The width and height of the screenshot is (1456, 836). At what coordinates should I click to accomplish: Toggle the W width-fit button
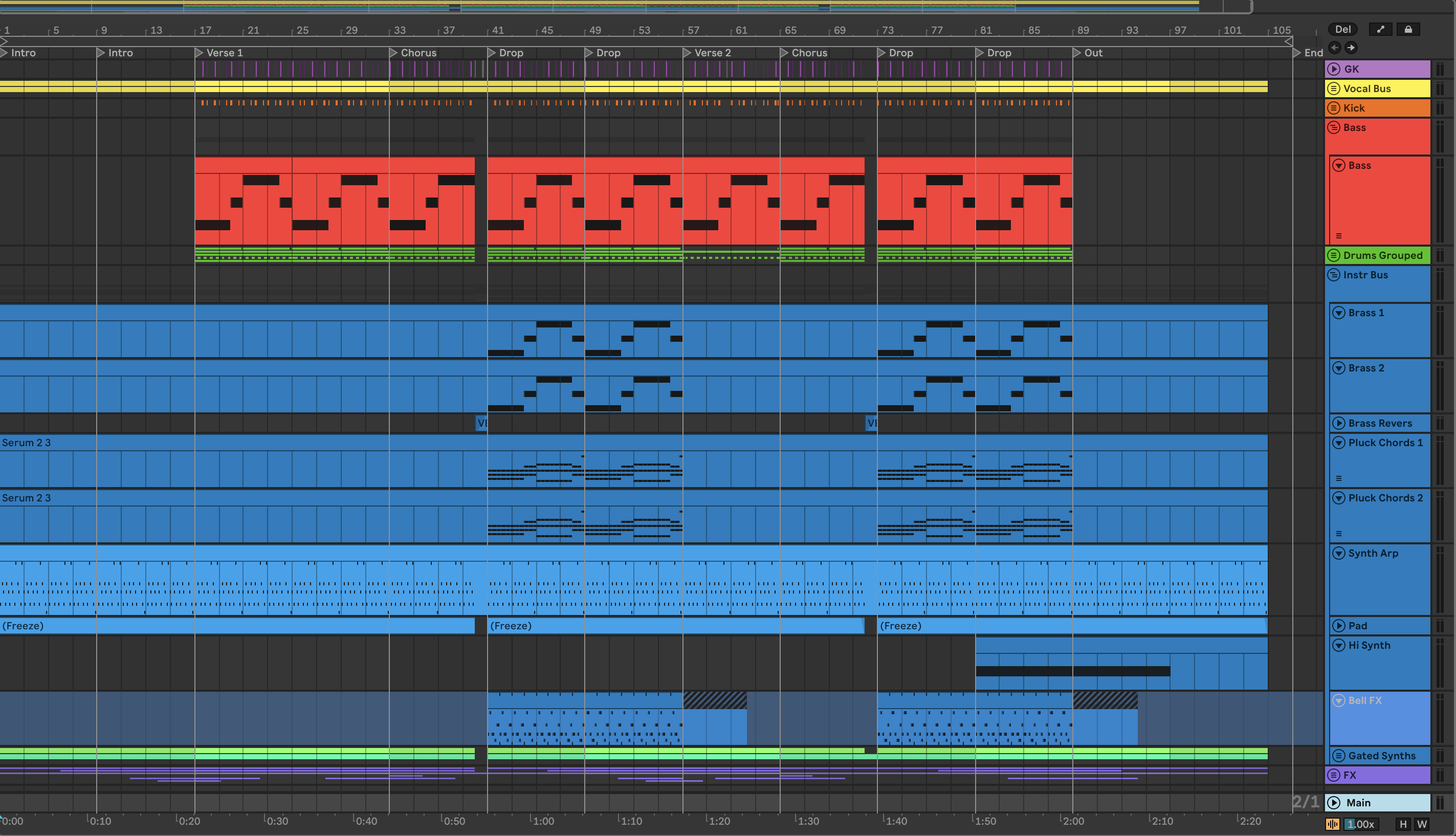1422,824
